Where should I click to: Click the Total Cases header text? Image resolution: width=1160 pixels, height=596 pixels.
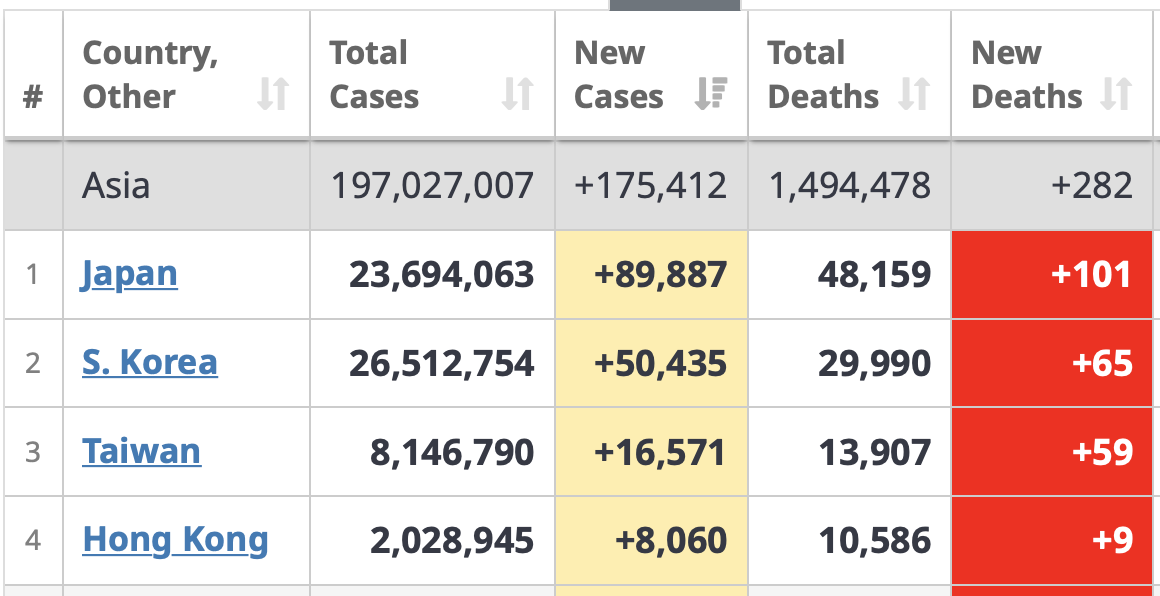point(374,74)
